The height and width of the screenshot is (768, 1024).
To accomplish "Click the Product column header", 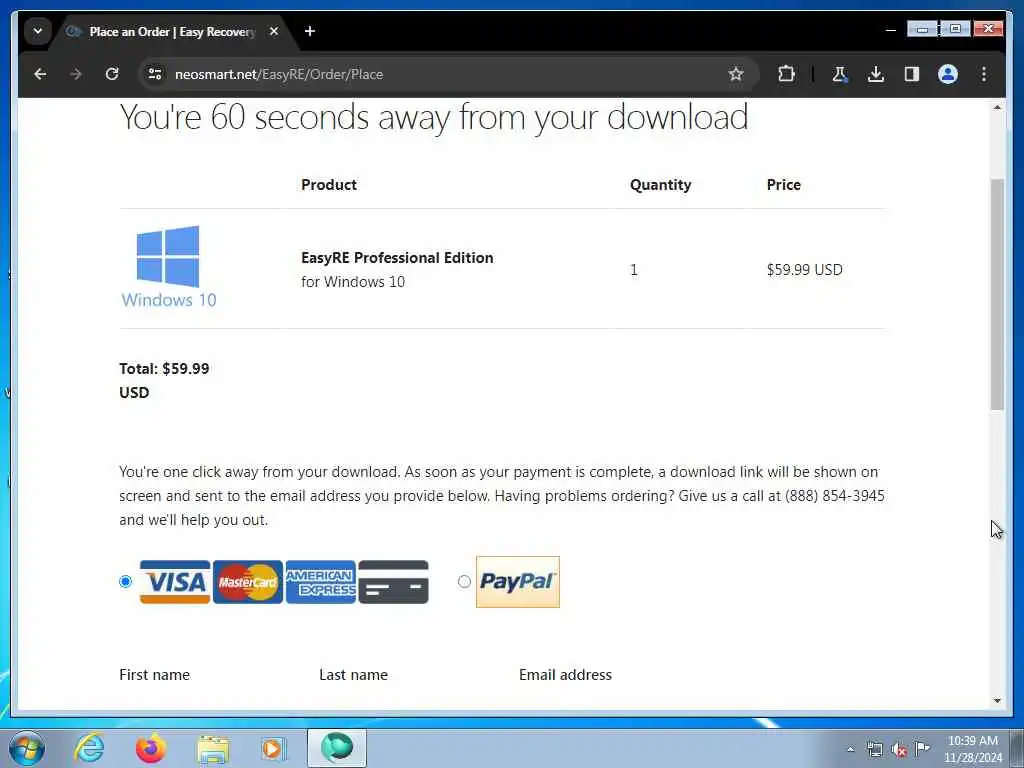I will (328, 185).
